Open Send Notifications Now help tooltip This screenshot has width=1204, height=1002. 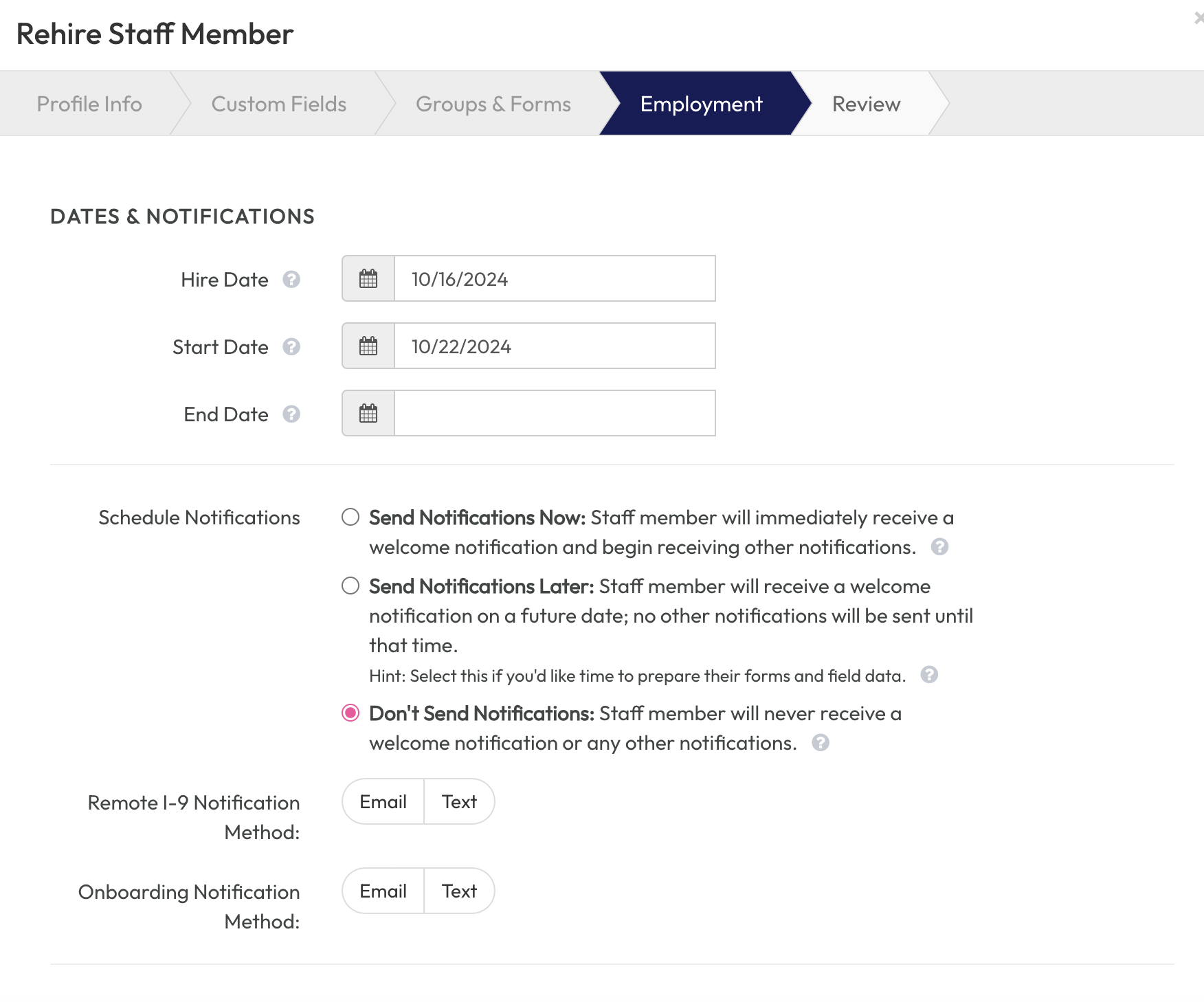pos(941,547)
